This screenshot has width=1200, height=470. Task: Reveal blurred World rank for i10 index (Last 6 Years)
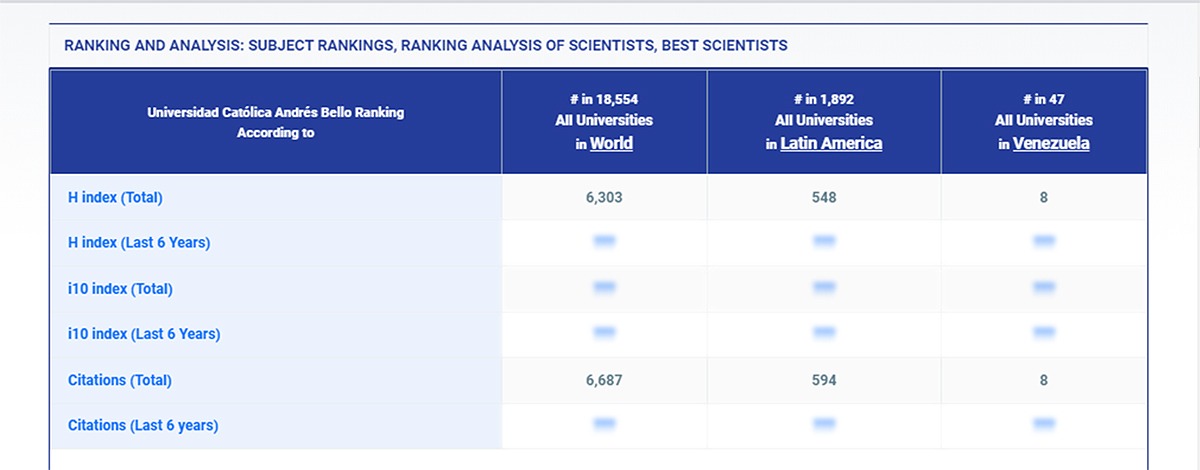604,333
